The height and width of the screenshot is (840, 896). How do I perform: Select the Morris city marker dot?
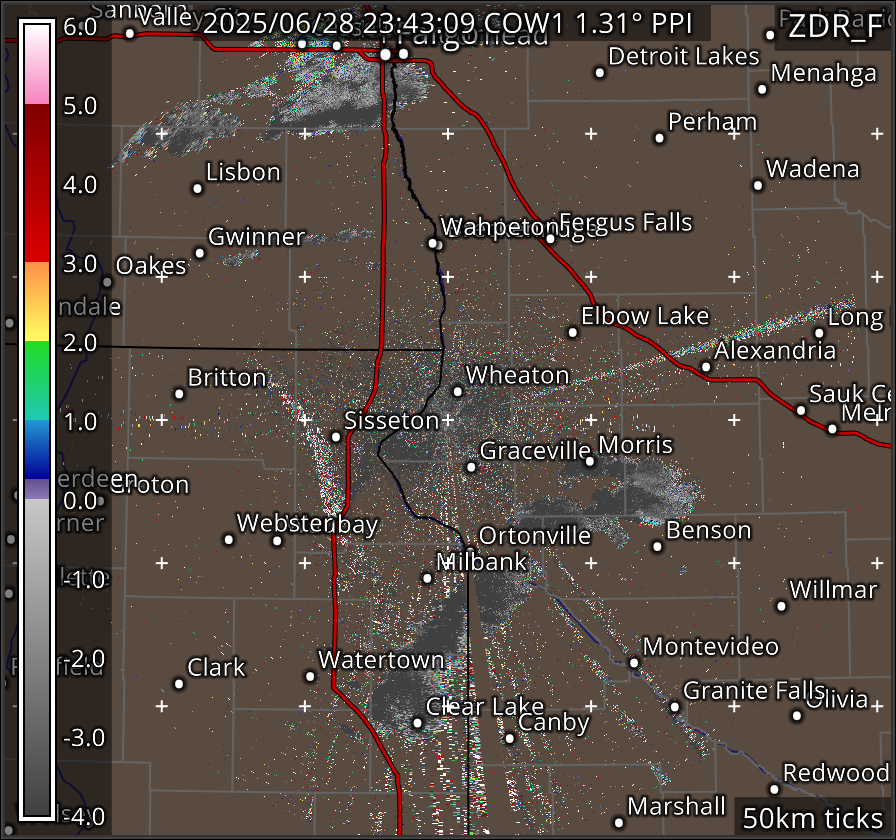click(x=590, y=461)
